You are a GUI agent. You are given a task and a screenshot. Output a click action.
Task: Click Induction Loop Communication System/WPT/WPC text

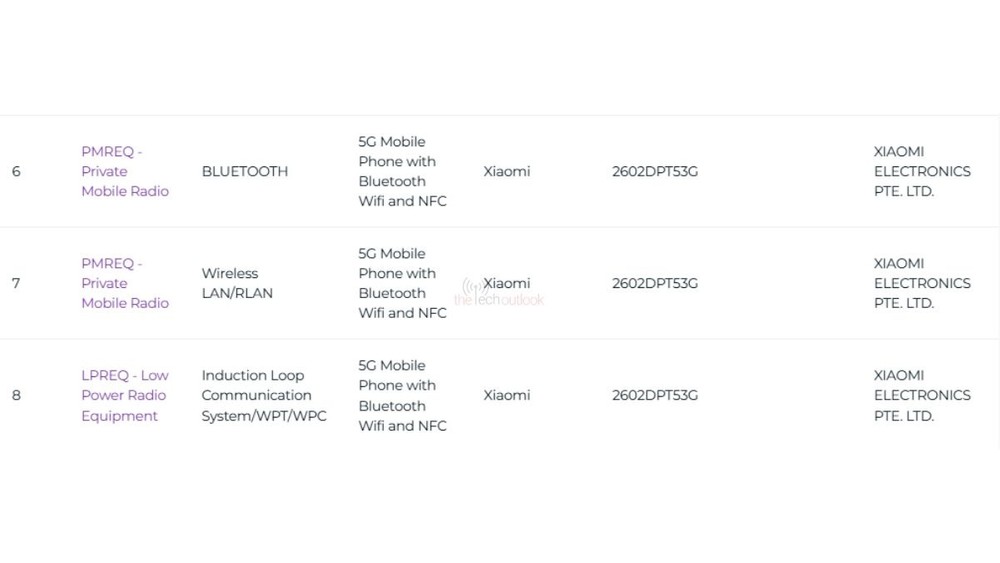(x=264, y=395)
